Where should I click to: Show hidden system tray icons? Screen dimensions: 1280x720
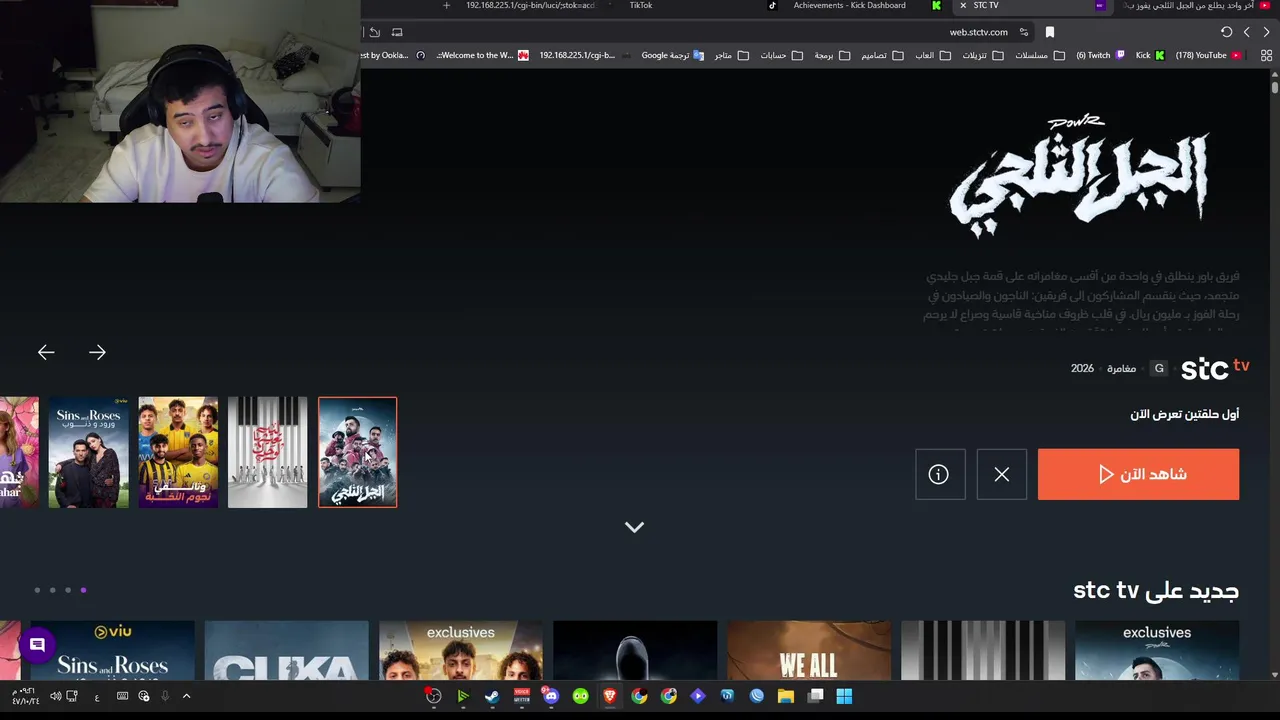click(186, 696)
